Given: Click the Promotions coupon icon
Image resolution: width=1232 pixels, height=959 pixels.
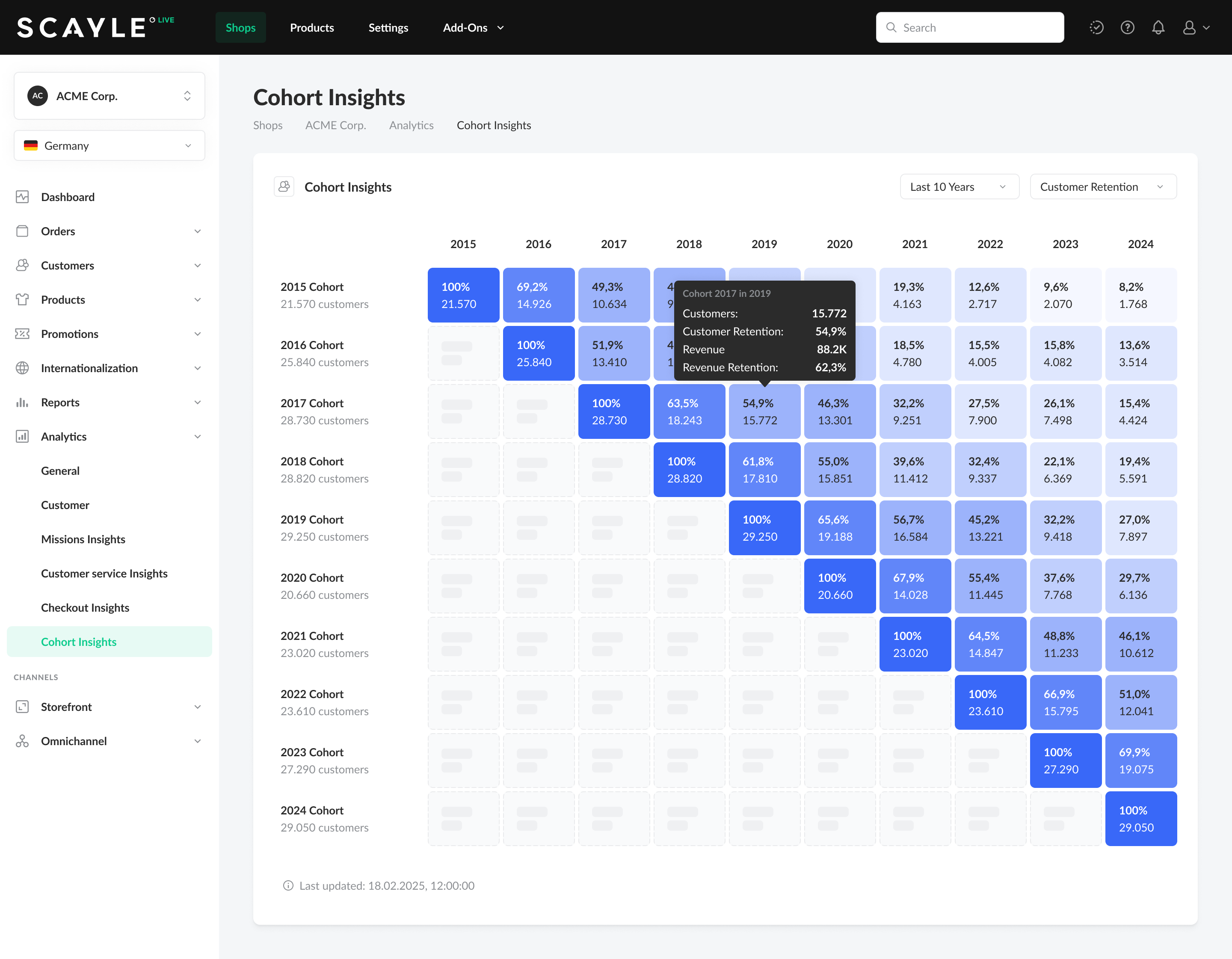Looking at the screenshot, I should 22,334.
